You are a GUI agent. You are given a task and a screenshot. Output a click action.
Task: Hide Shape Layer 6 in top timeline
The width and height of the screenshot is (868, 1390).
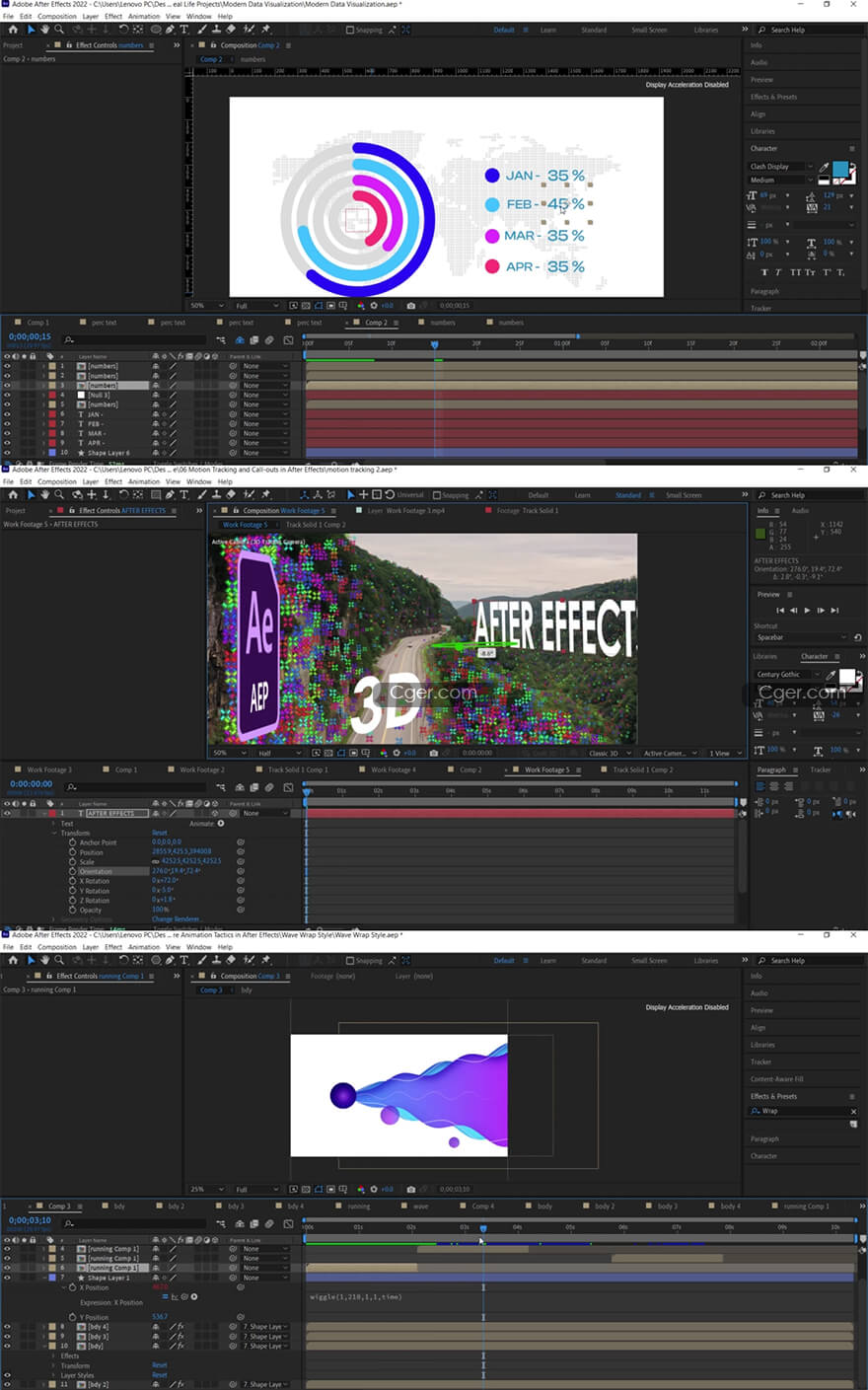[7, 453]
